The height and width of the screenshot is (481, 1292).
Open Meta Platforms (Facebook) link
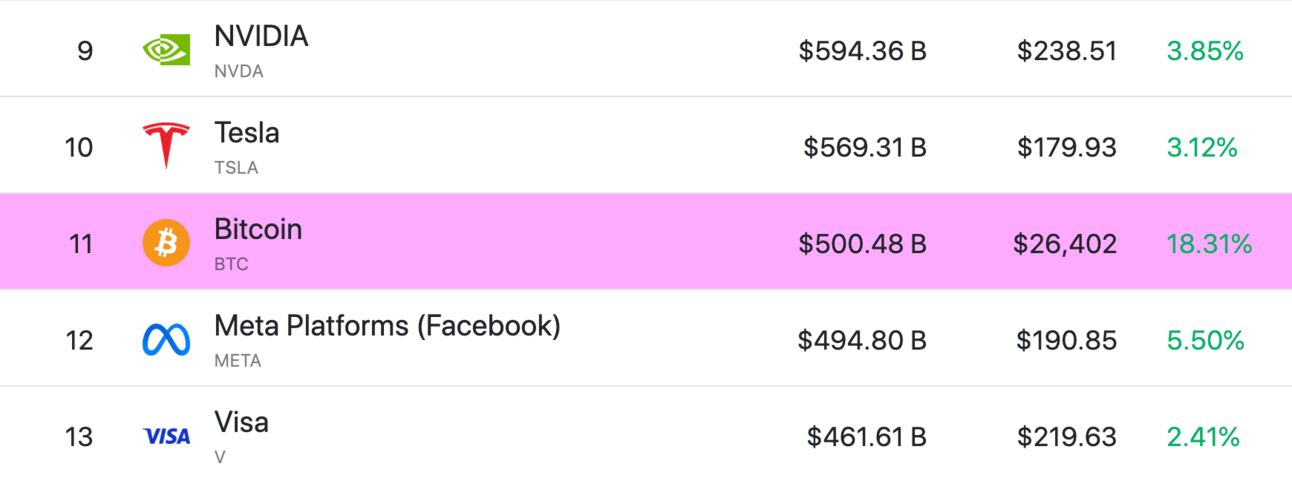tap(387, 326)
